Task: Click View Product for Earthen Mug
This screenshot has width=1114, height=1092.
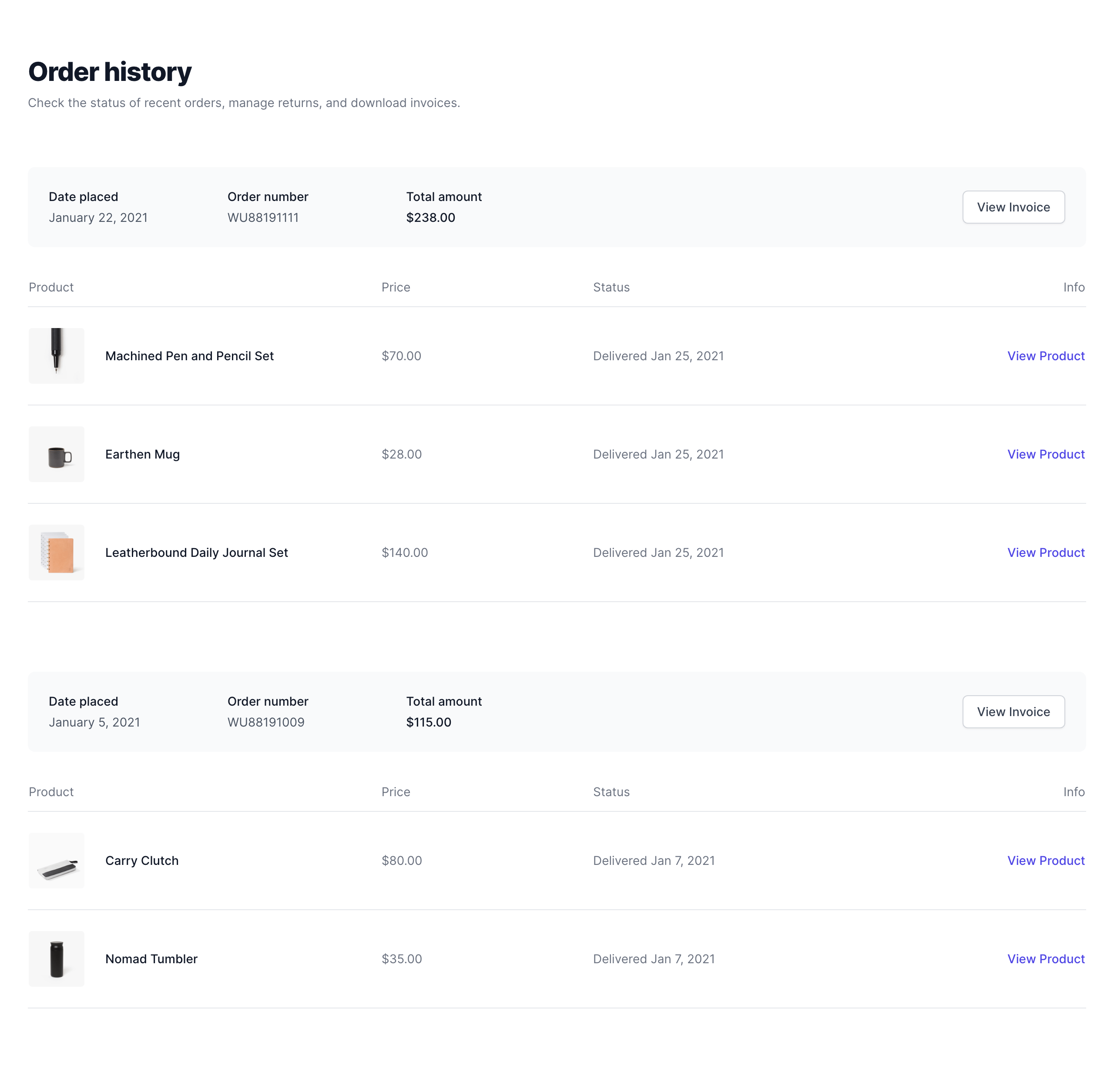Action: pos(1045,454)
